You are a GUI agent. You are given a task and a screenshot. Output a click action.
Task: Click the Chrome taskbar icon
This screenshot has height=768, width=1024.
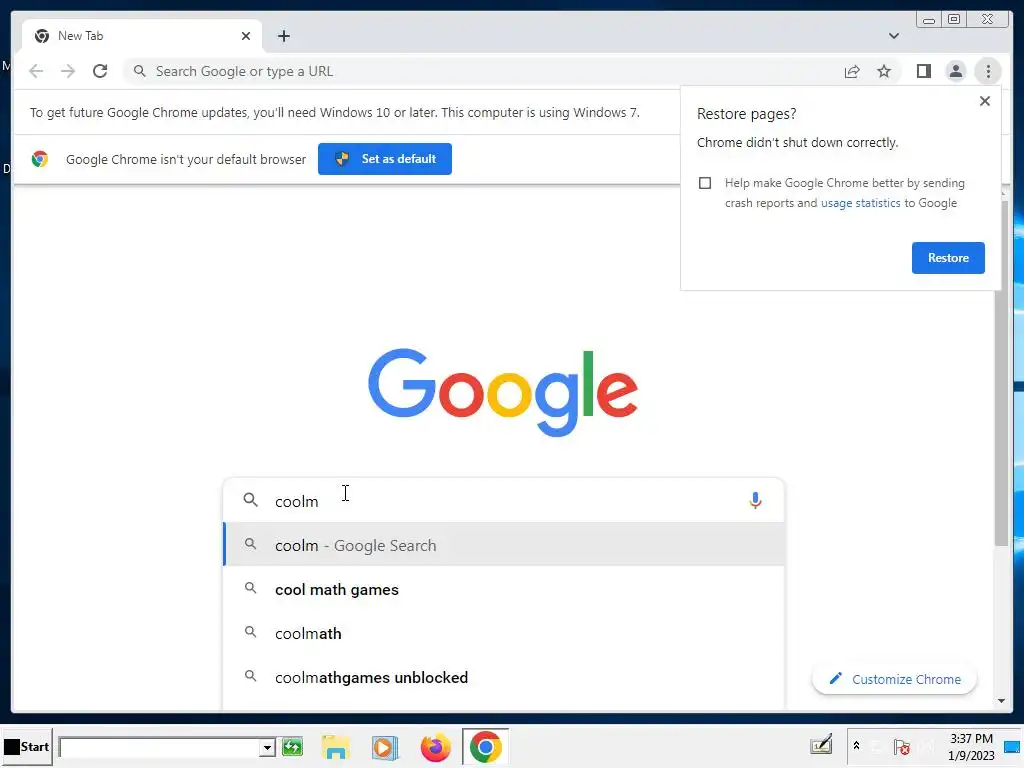click(x=485, y=747)
